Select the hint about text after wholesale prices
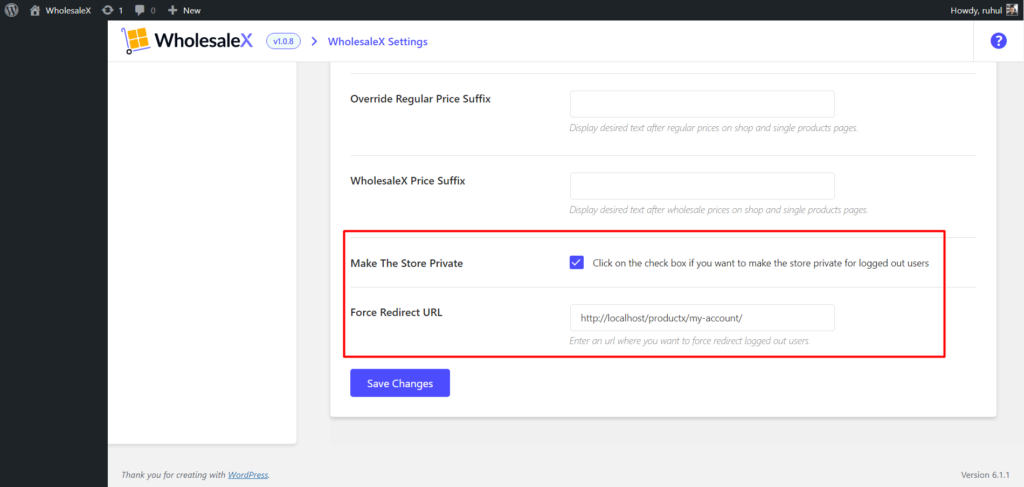1024x487 pixels. 719,210
